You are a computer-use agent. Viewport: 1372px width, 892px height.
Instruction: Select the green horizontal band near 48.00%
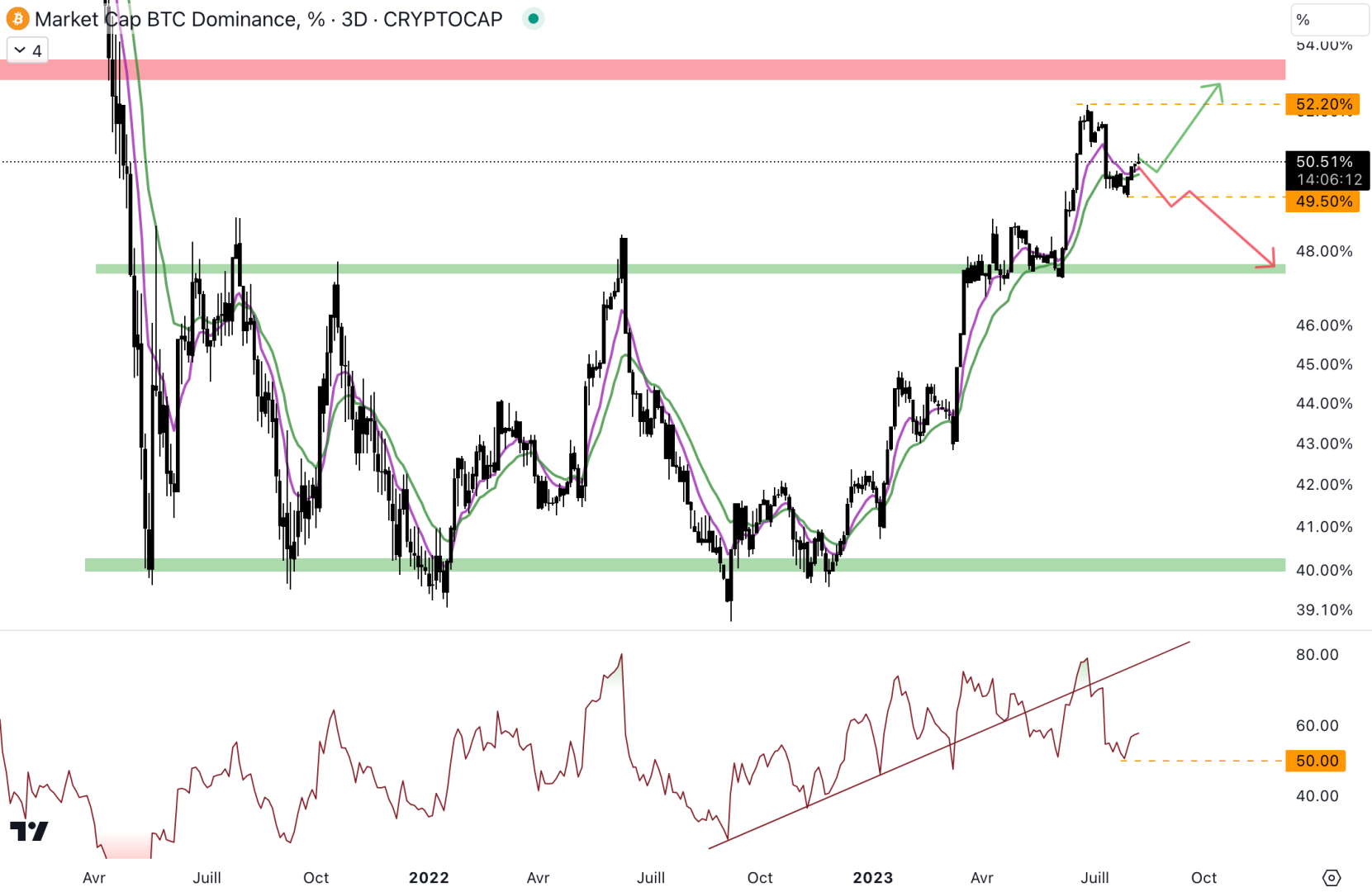tap(691, 268)
